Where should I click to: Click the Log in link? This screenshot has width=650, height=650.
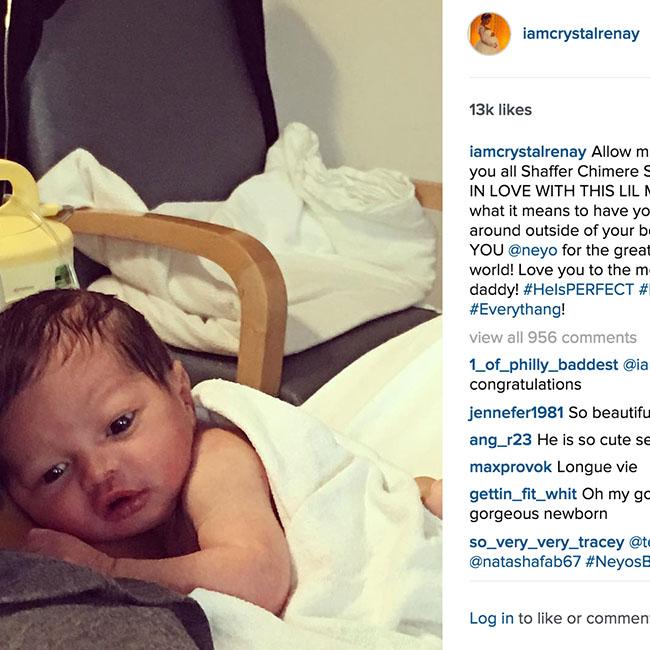[491, 618]
